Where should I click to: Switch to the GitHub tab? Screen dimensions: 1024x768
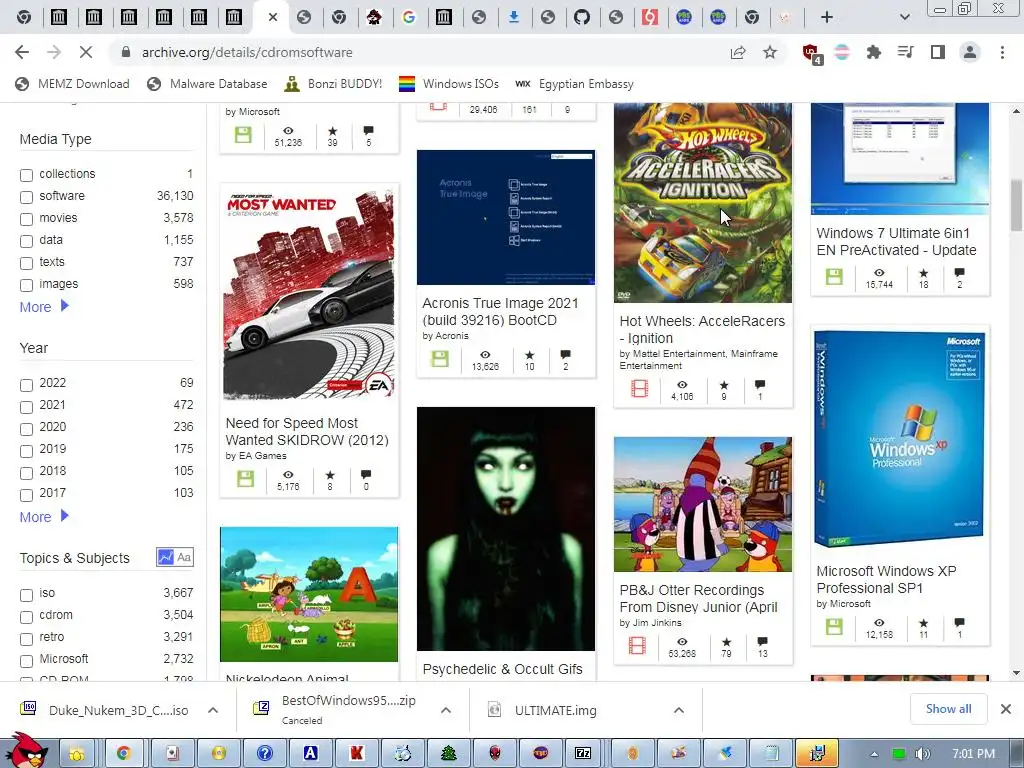point(582,17)
